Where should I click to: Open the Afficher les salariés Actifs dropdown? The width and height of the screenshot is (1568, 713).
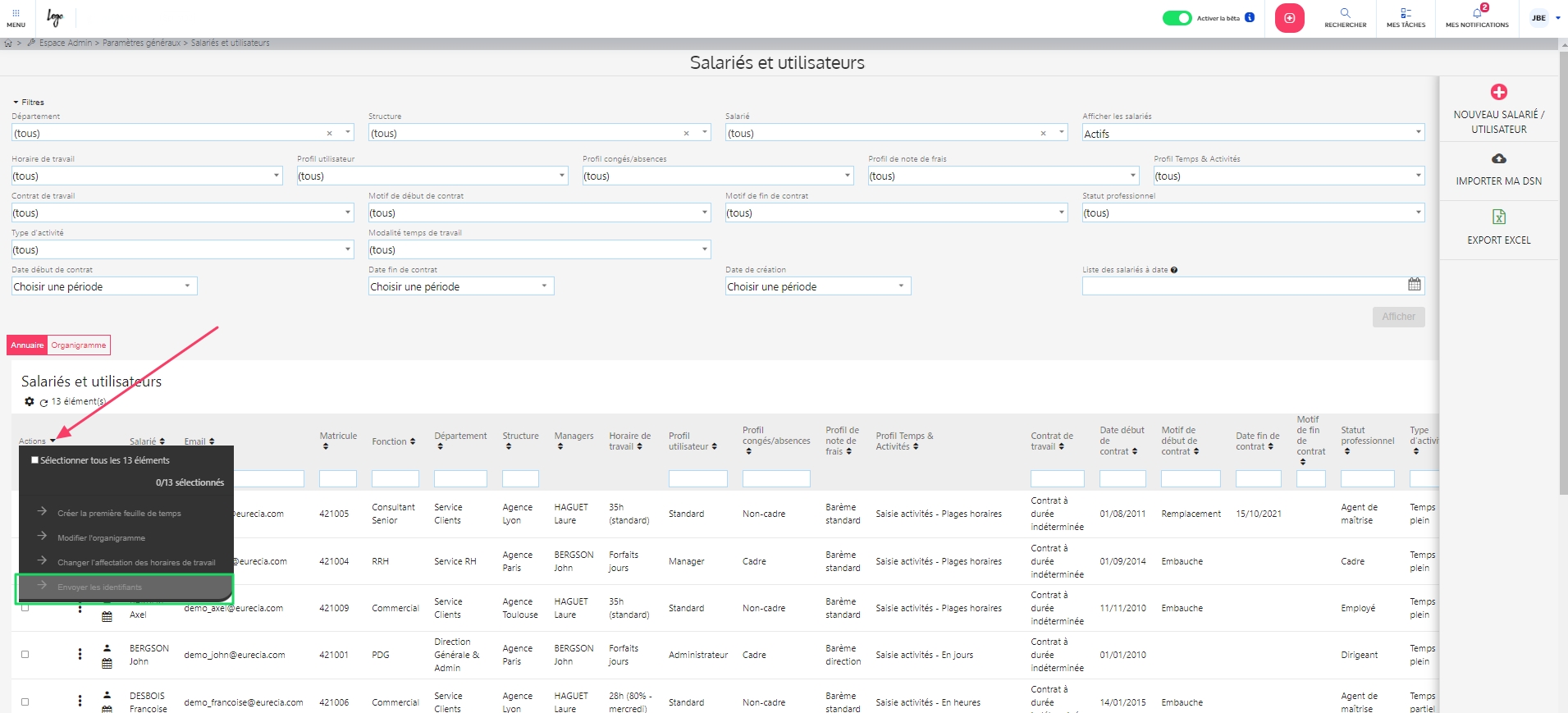[x=1253, y=133]
